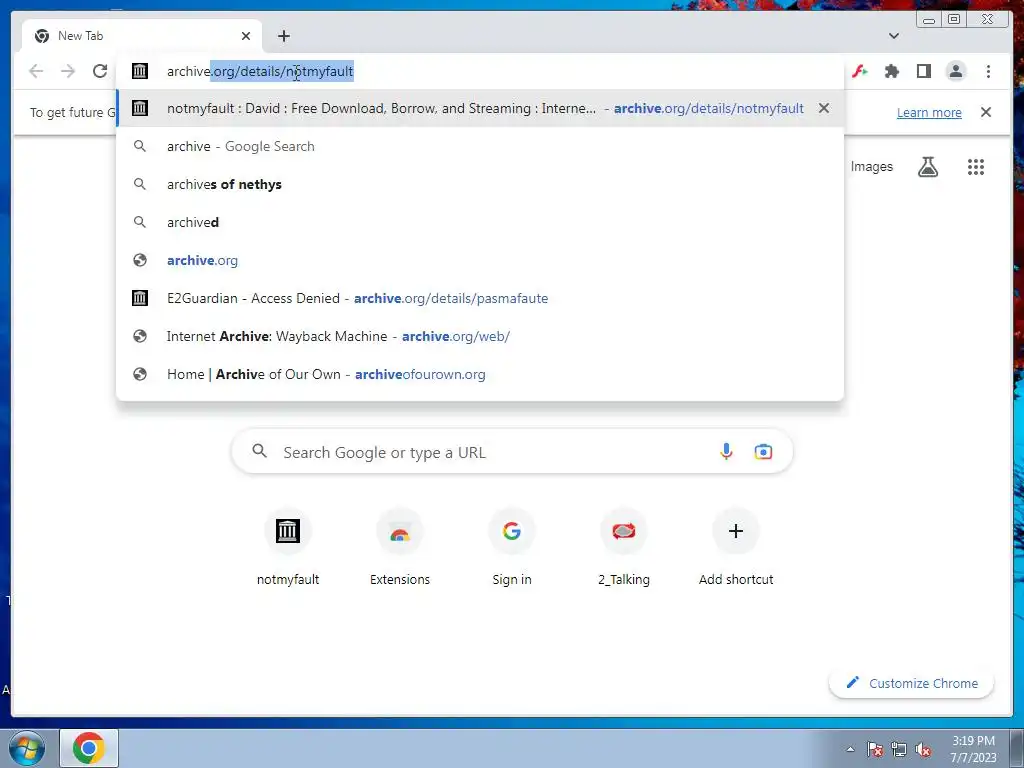Choose the E2Guardian Access Denied suggestion
The width and height of the screenshot is (1024, 768).
tap(480, 298)
